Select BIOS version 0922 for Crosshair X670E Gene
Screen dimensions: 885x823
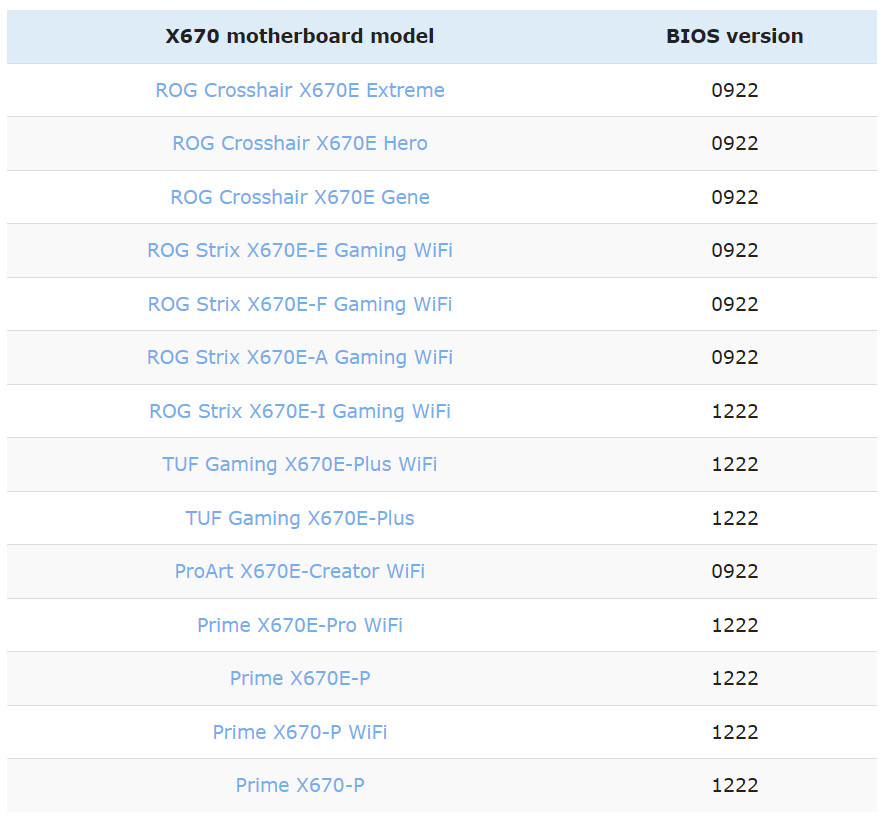click(x=734, y=197)
